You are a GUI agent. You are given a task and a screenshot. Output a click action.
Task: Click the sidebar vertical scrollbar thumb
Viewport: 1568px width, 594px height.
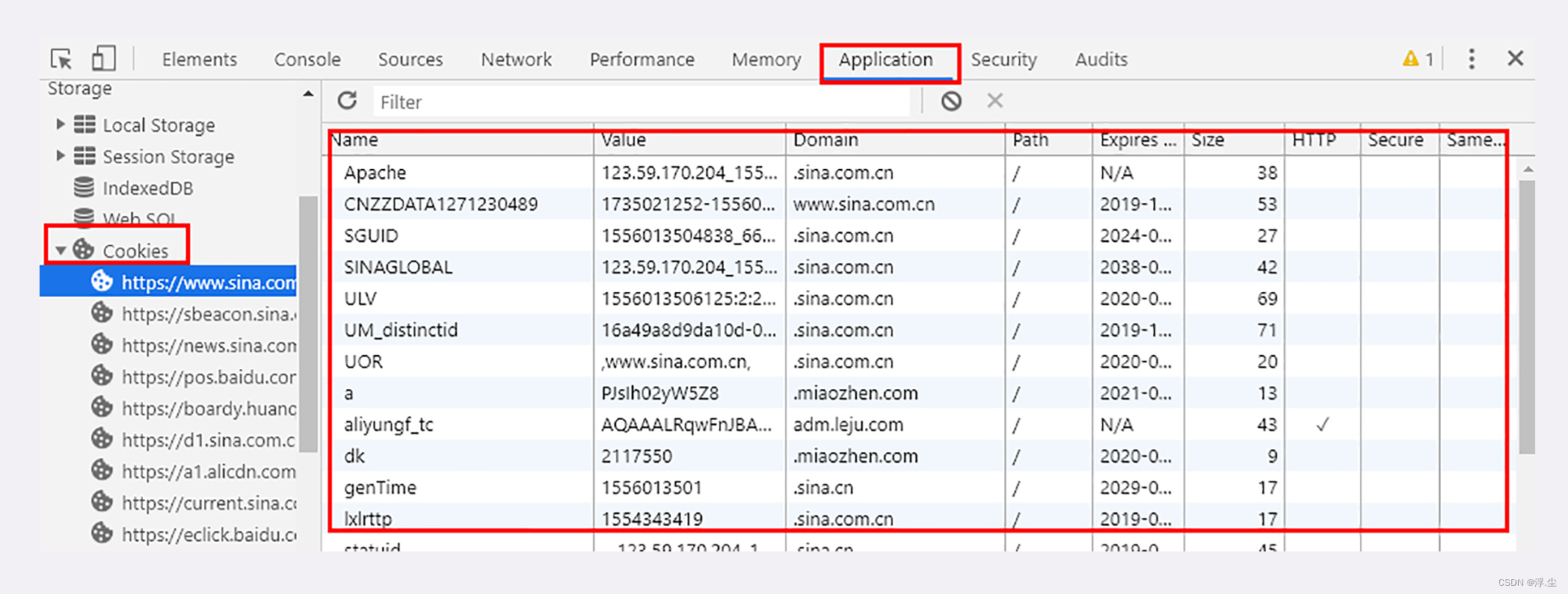coord(308,324)
